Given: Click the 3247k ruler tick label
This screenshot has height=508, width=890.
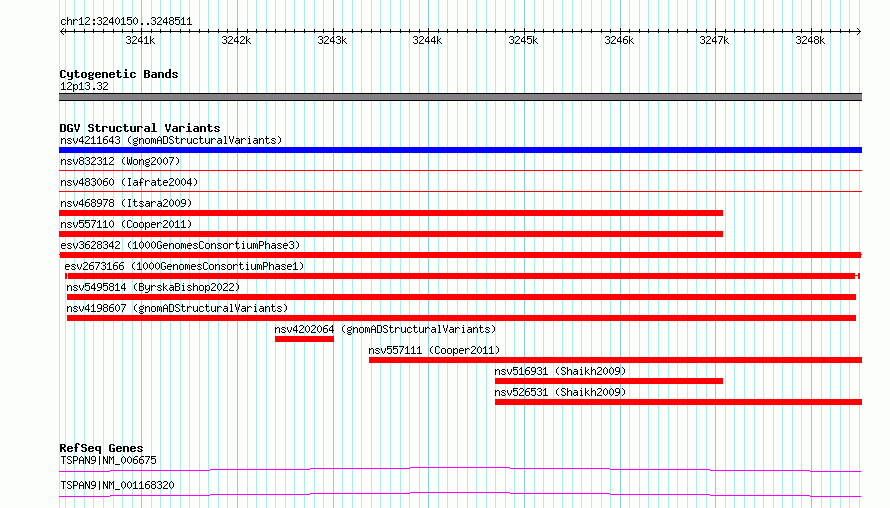Looking at the screenshot, I should tap(714, 40).
